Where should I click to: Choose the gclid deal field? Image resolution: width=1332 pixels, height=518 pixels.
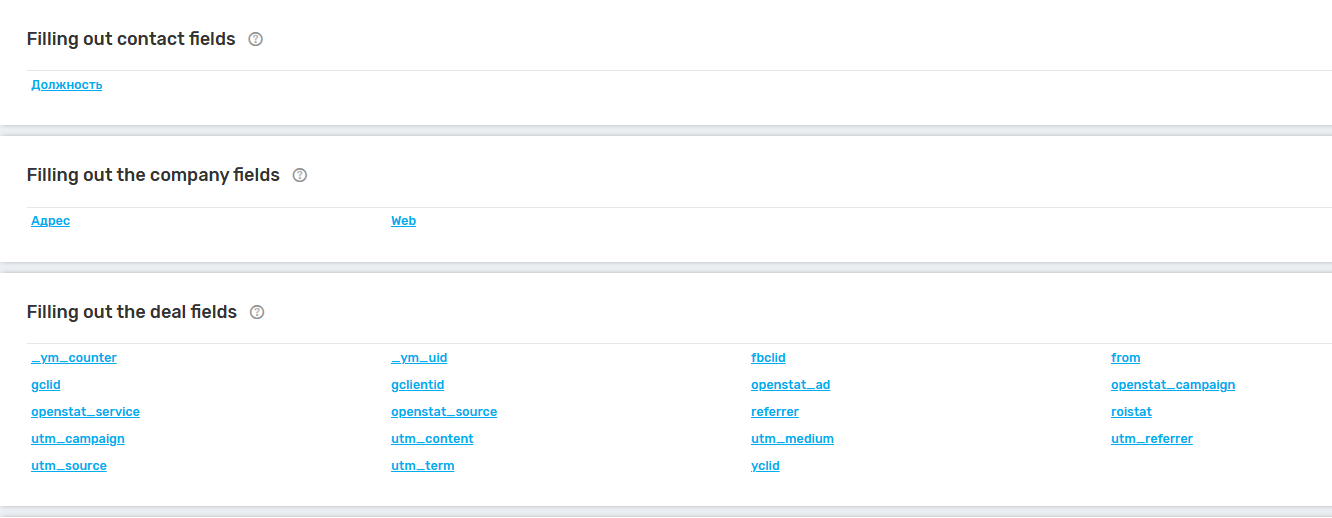[46, 385]
